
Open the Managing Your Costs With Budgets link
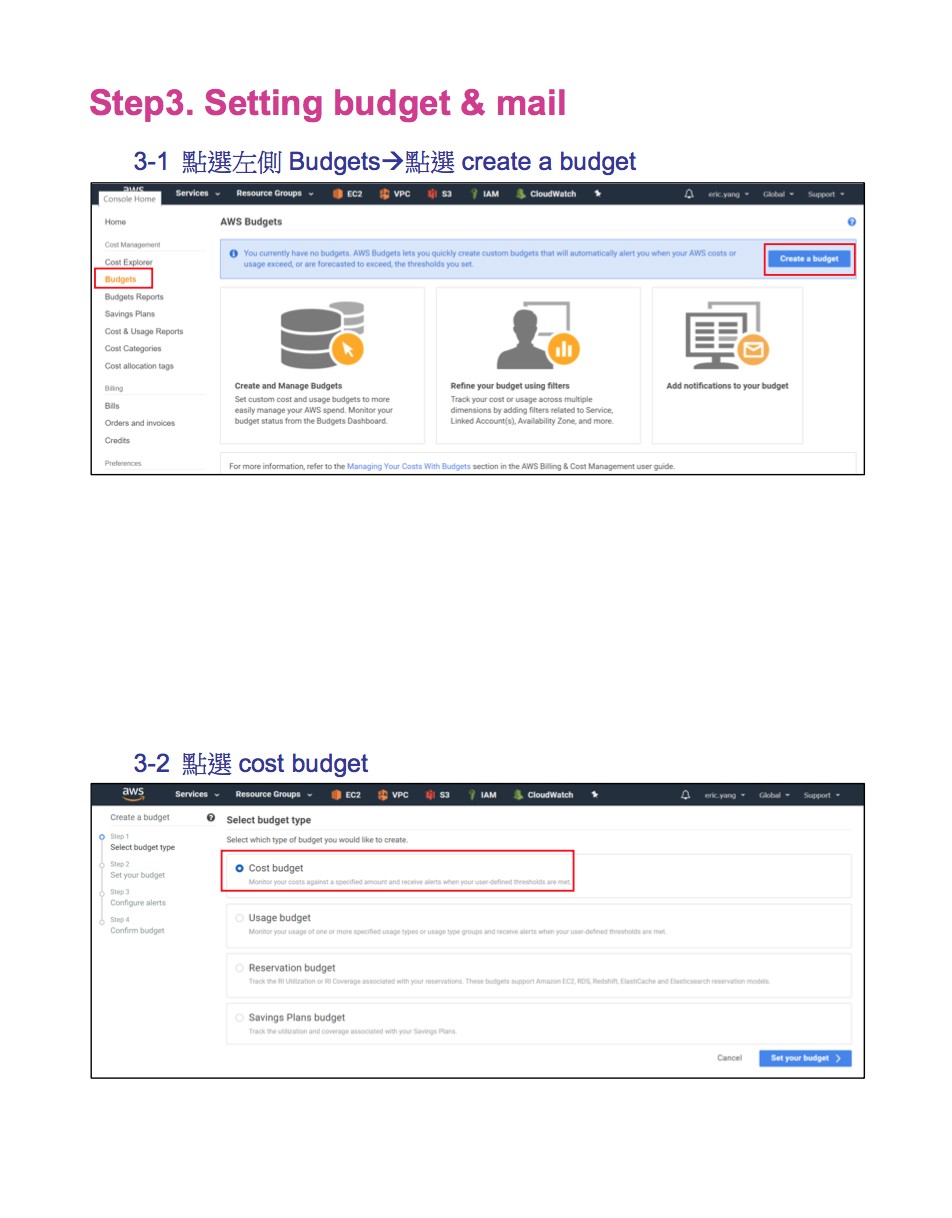[x=408, y=466]
